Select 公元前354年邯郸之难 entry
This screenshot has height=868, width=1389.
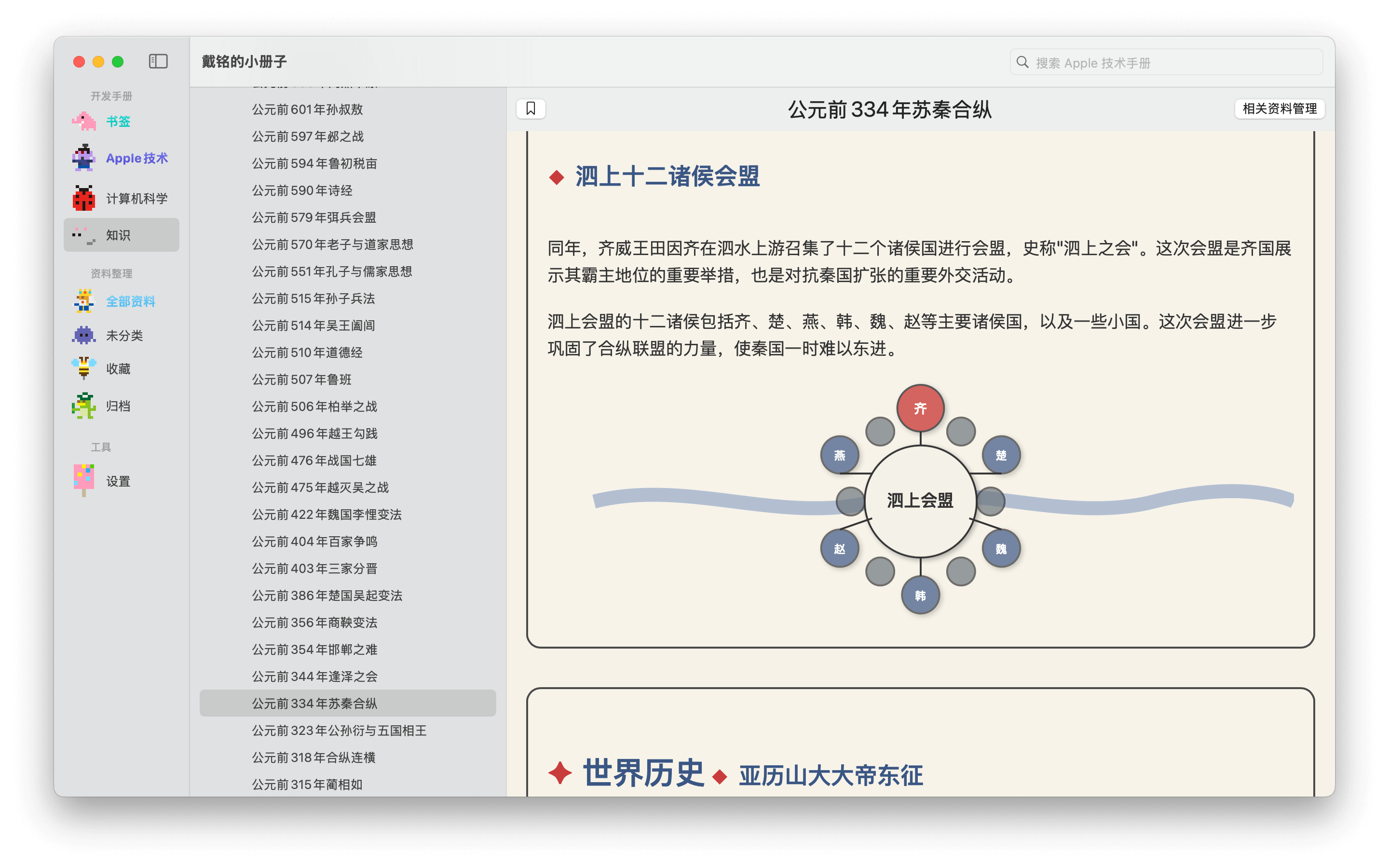[x=347, y=649]
